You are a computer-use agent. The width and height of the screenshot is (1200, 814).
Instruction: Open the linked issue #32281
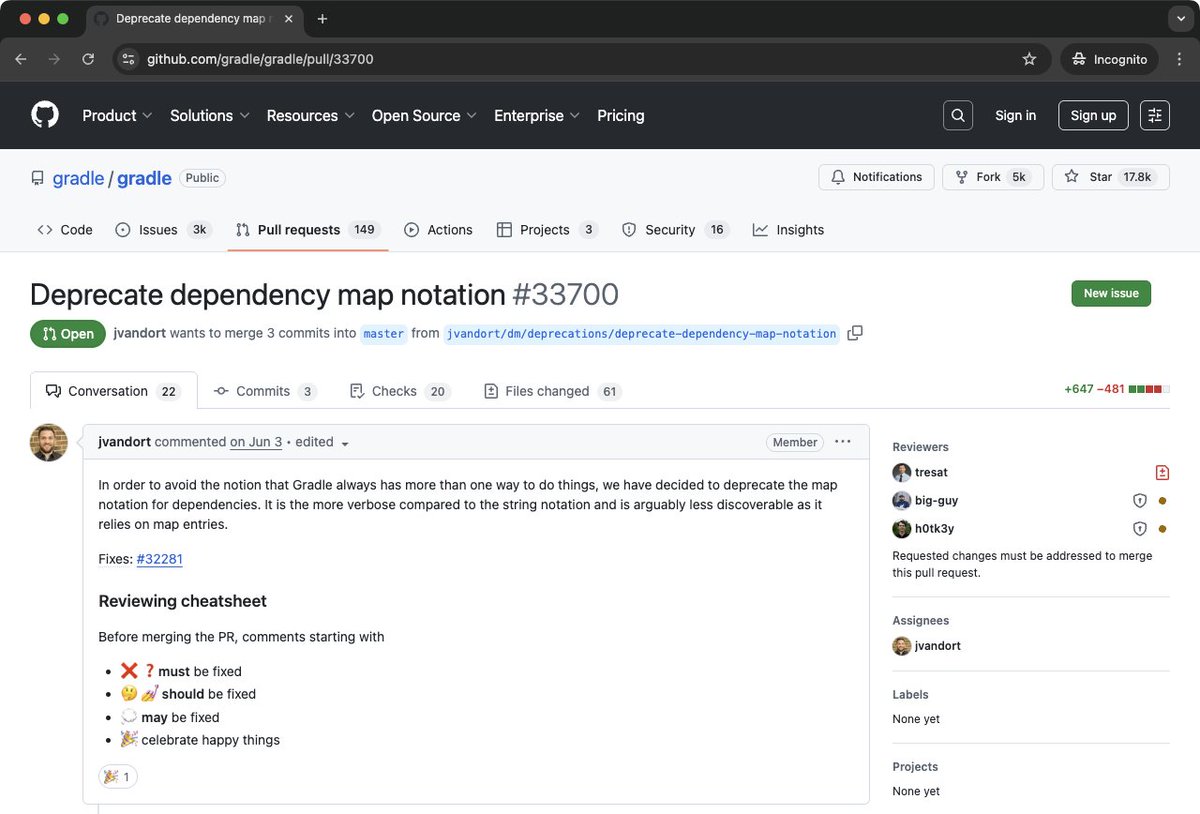coord(160,559)
